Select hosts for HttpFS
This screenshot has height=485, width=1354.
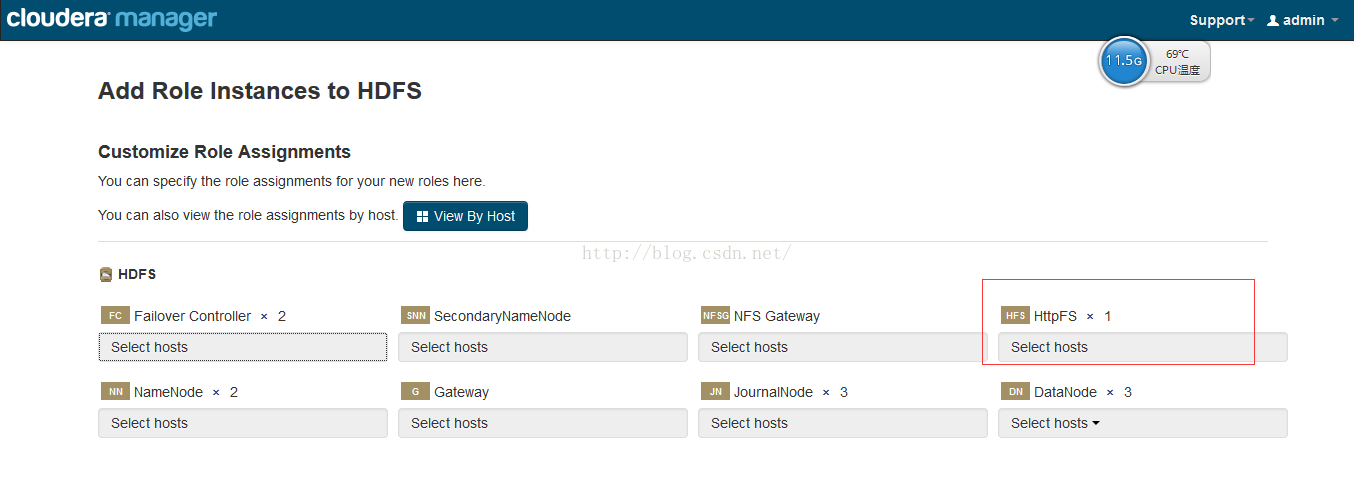click(1143, 347)
